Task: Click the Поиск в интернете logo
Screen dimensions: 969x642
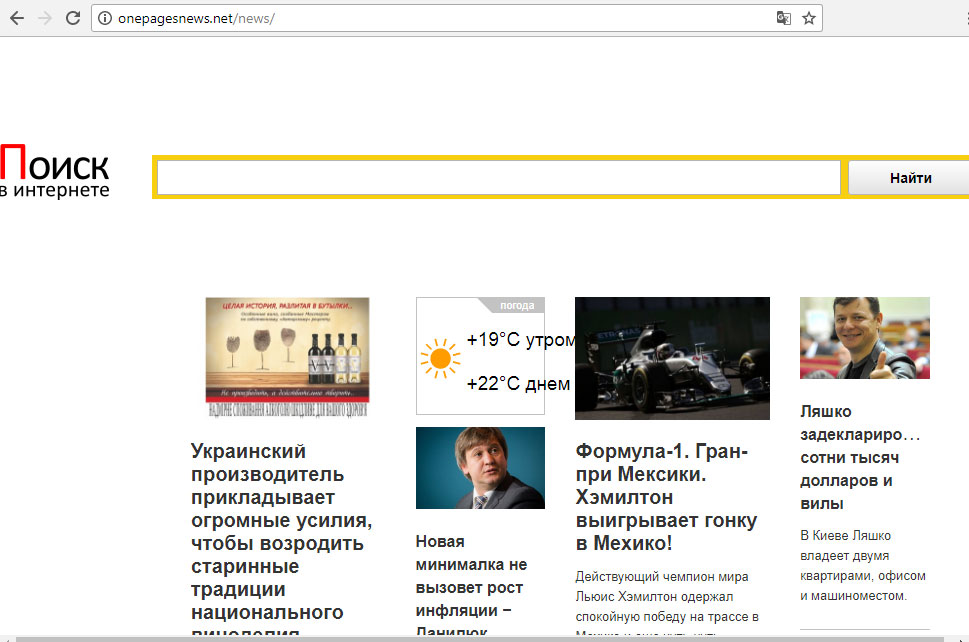Action: 55,172
